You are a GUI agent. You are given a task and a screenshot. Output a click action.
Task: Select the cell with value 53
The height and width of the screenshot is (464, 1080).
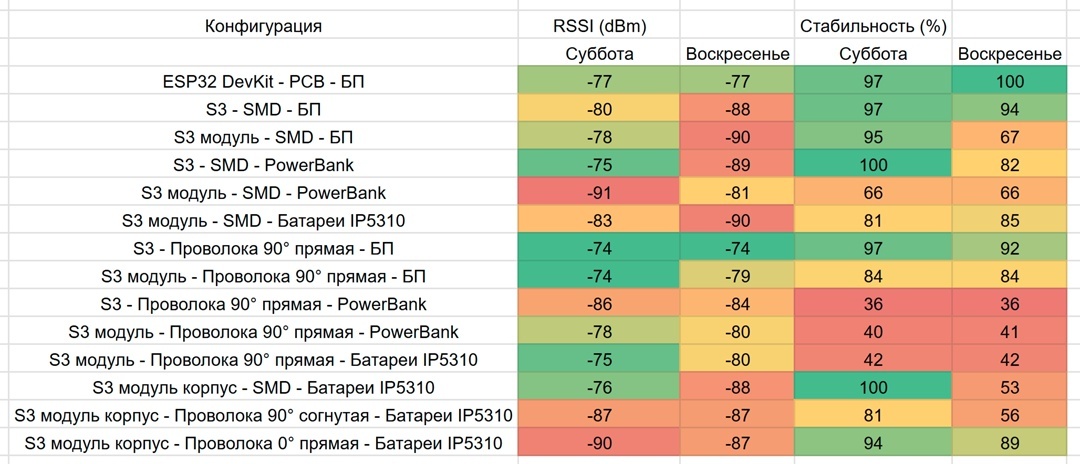pyautogui.click(x=1008, y=387)
